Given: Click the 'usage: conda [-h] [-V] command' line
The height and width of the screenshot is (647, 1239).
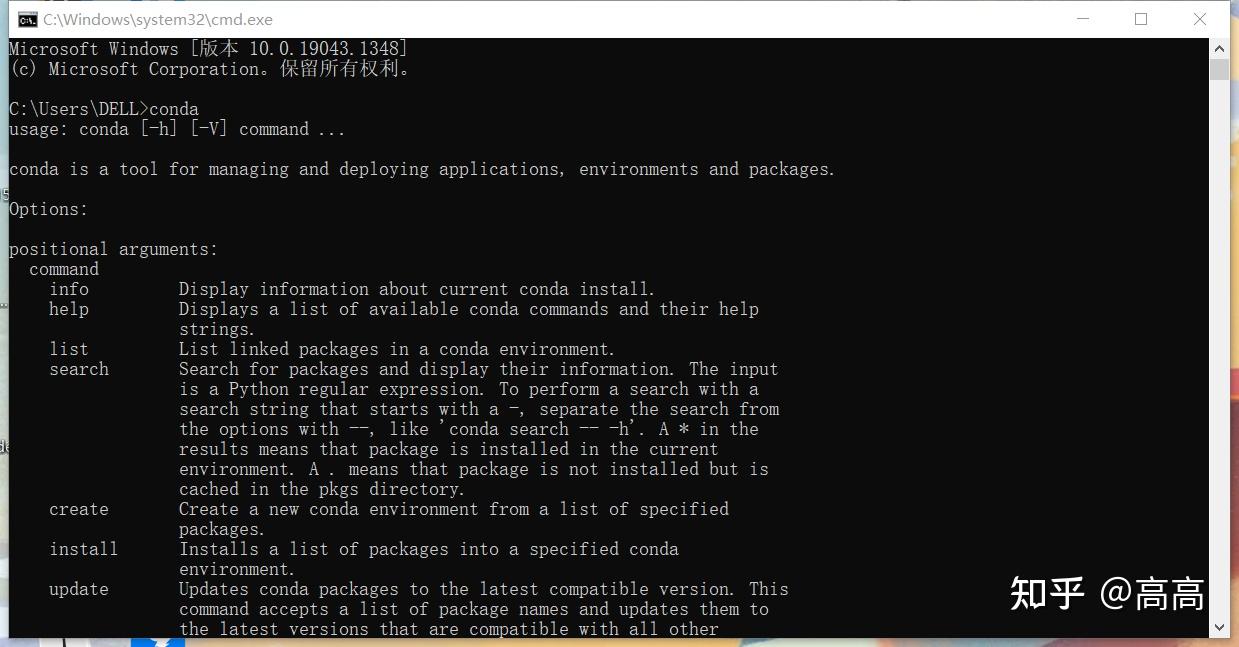Looking at the screenshot, I should point(177,129).
